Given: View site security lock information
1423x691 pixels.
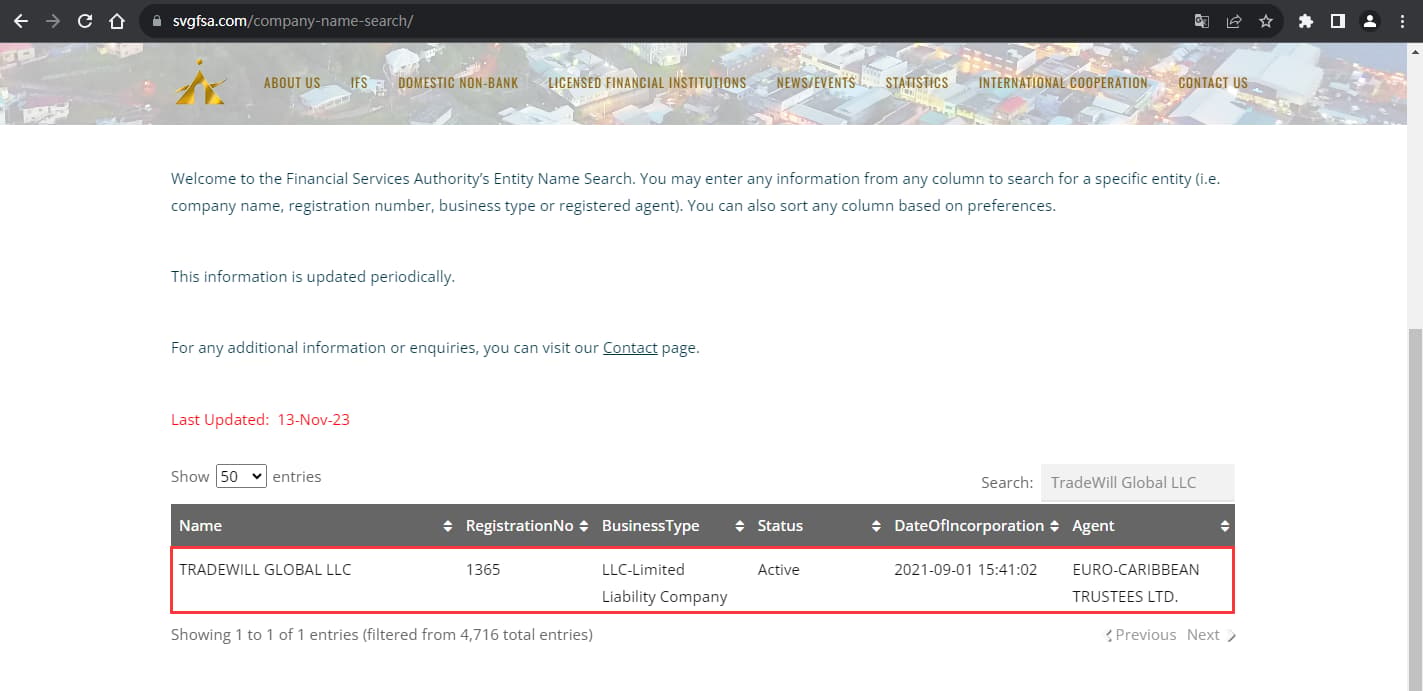Looking at the screenshot, I should 155,21.
